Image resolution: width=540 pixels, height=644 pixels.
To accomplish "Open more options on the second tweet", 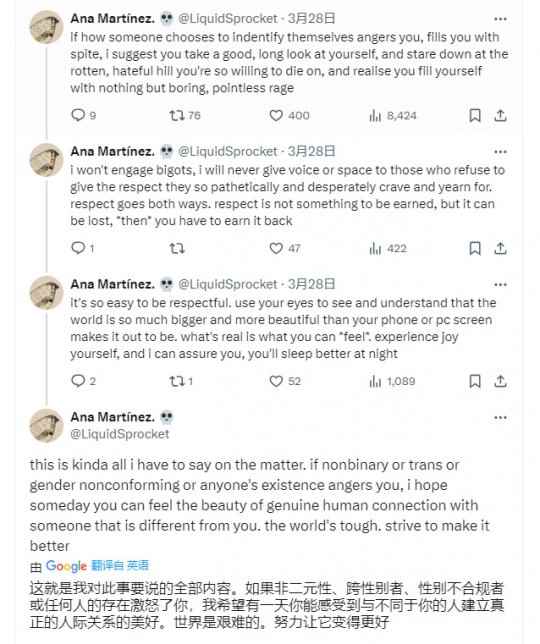I will pyautogui.click(x=500, y=152).
